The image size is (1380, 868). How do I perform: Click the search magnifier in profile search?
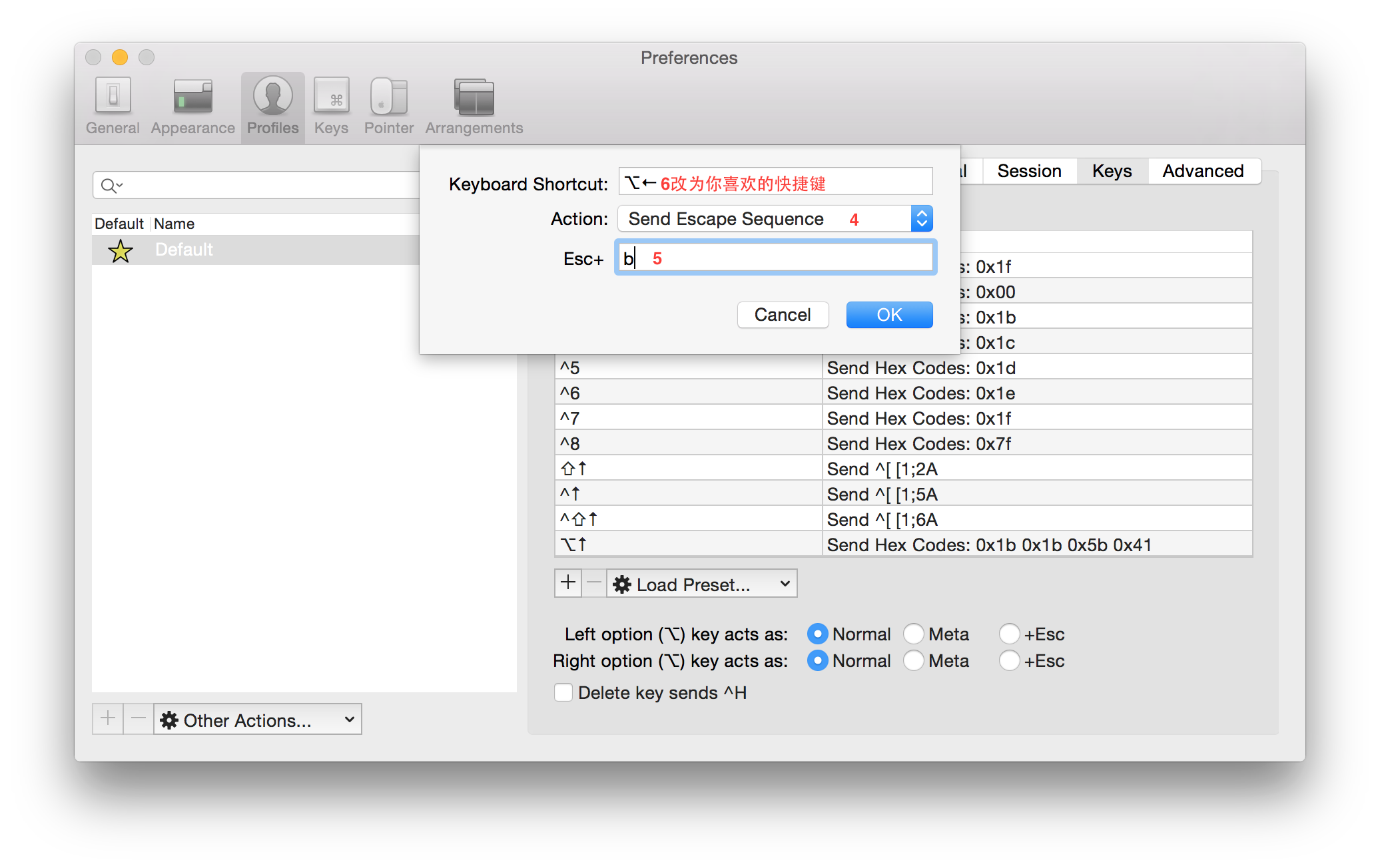point(109,186)
